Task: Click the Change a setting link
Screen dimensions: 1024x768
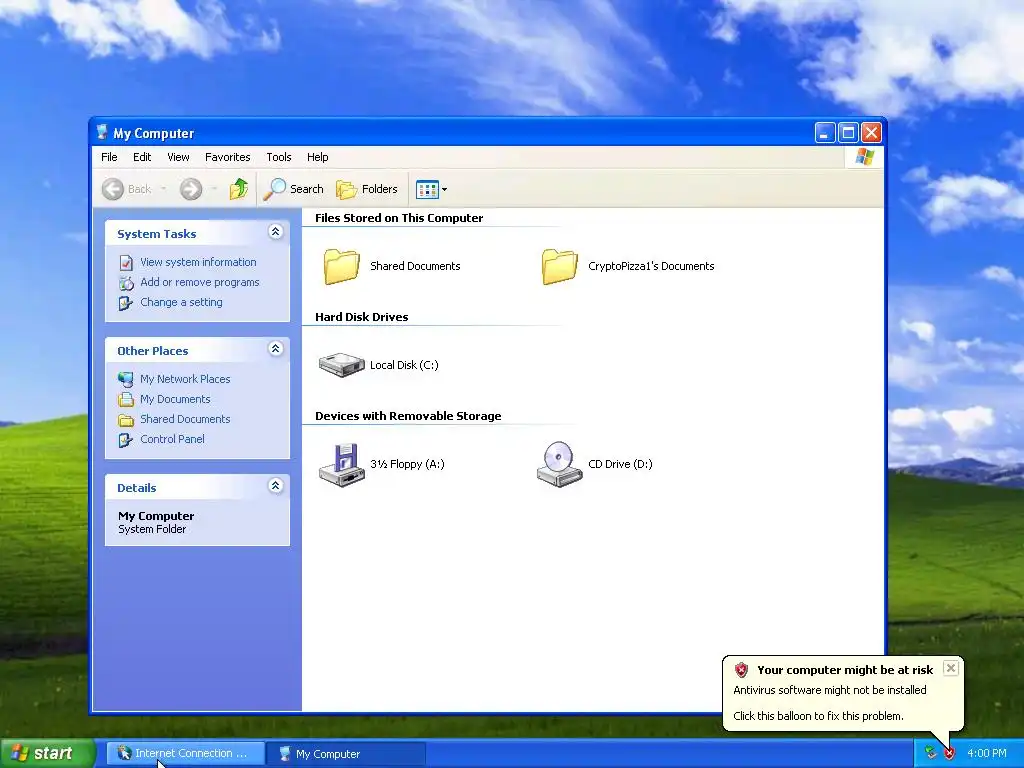Action: click(x=181, y=302)
